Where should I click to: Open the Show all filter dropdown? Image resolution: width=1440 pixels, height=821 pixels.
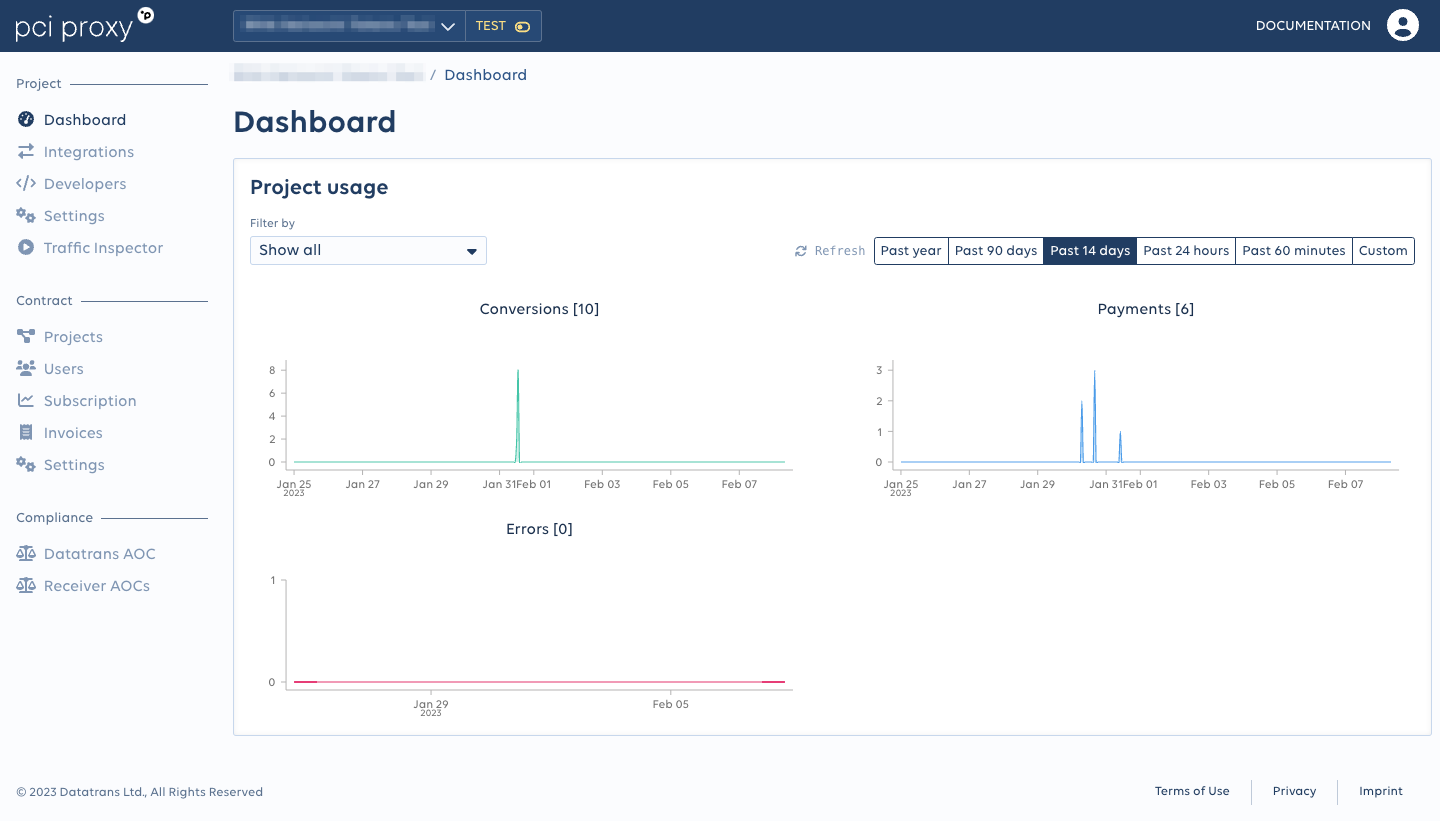coord(368,250)
